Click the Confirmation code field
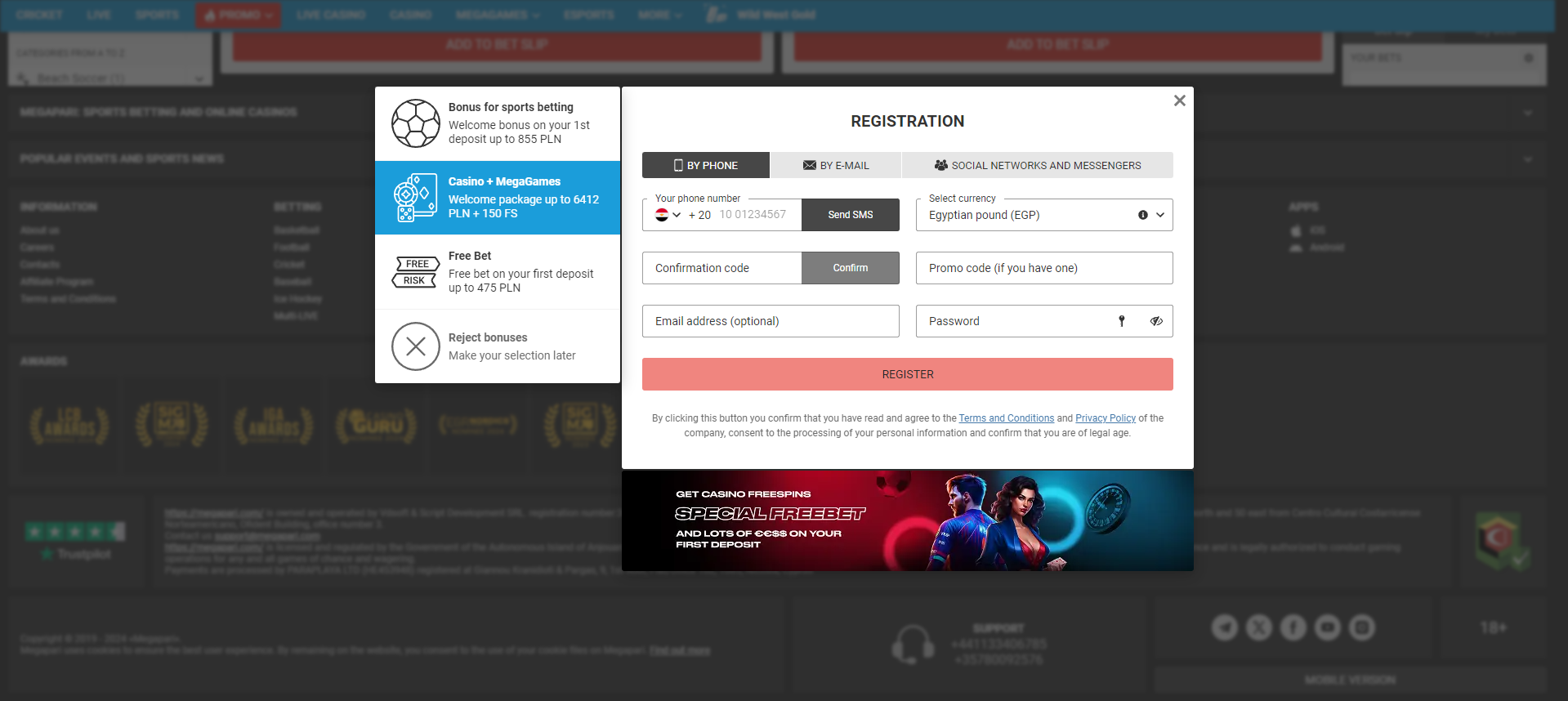 722,268
